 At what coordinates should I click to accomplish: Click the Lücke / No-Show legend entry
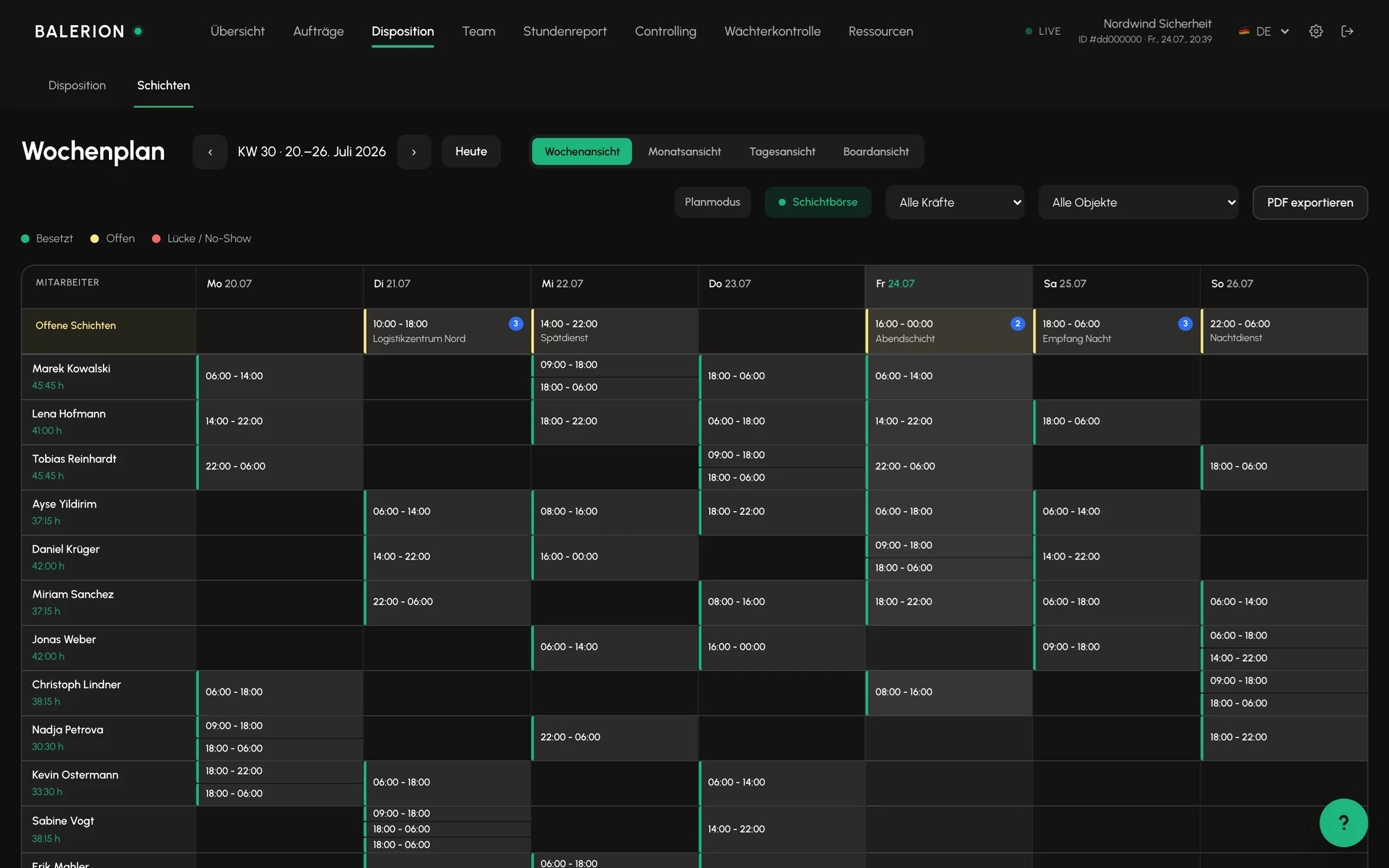pyautogui.click(x=201, y=238)
